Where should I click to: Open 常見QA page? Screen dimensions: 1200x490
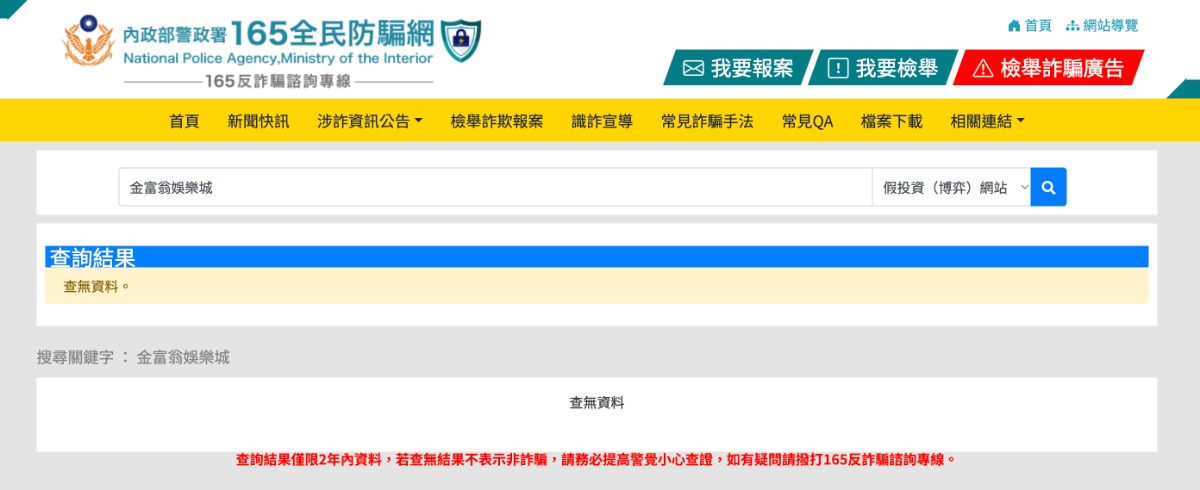click(x=807, y=121)
